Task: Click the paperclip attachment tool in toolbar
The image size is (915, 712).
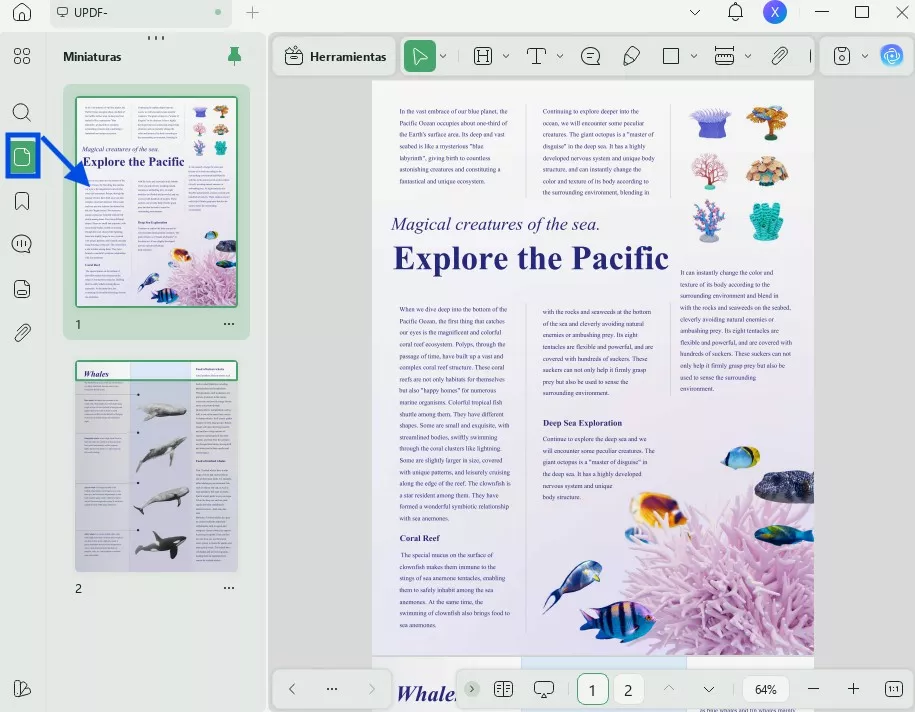Action: click(780, 57)
